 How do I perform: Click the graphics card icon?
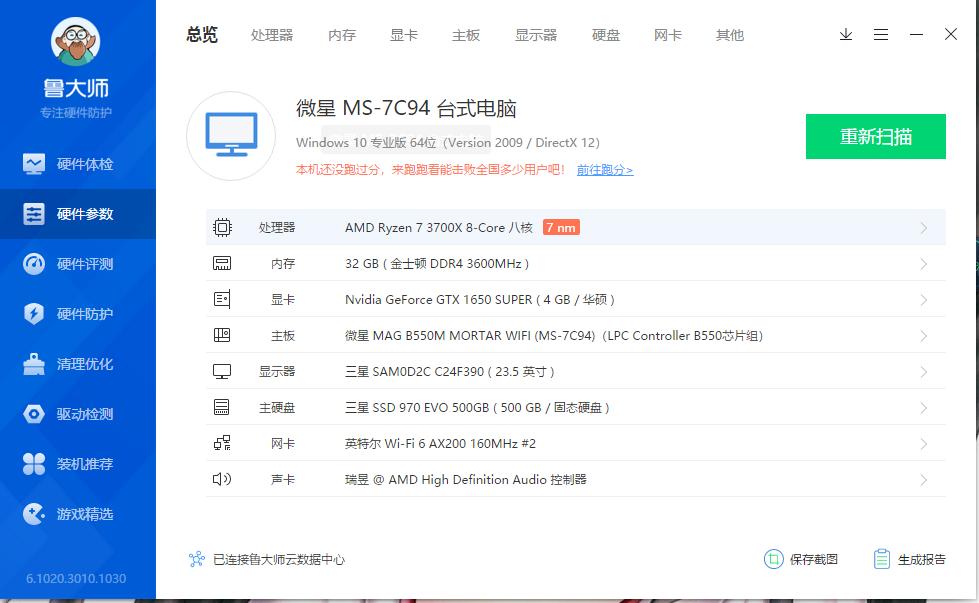[x=222, y=300]
